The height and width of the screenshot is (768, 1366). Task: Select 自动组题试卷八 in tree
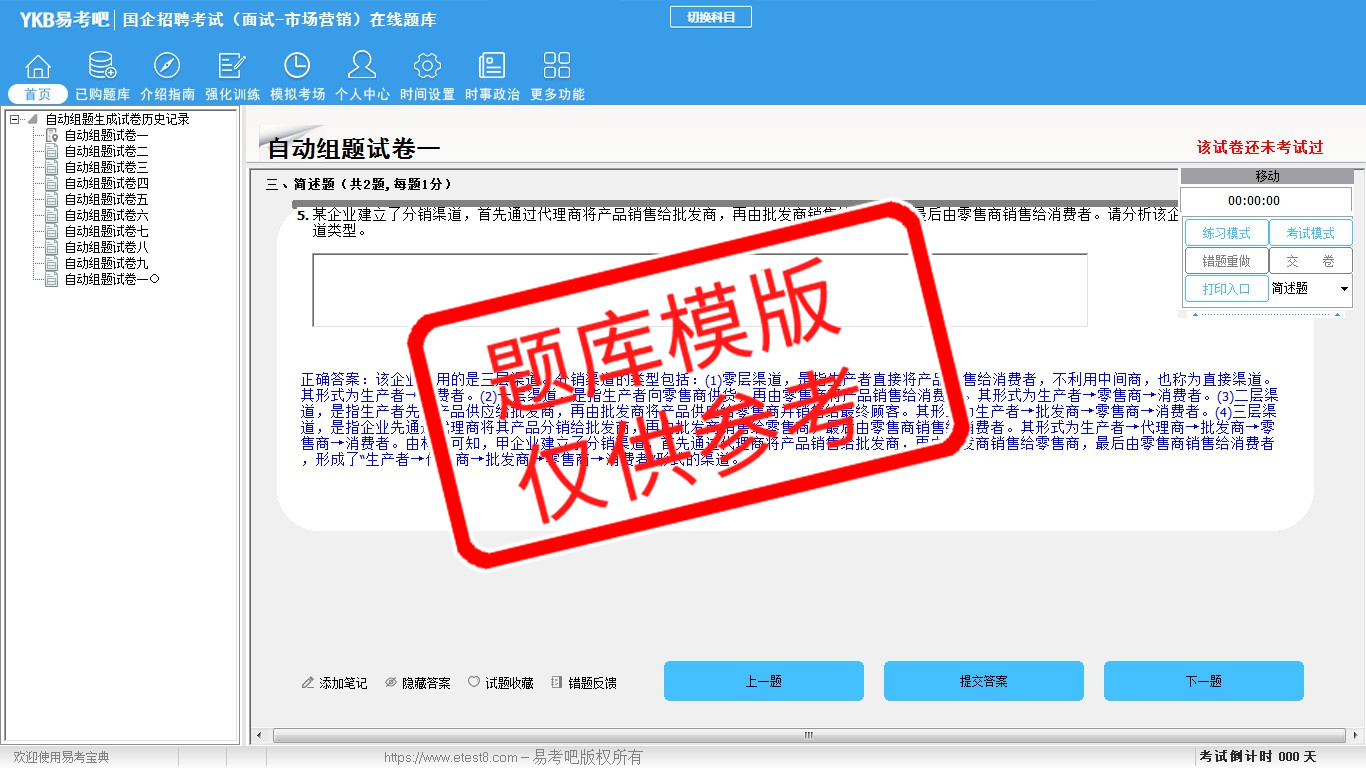pos(106,247)
